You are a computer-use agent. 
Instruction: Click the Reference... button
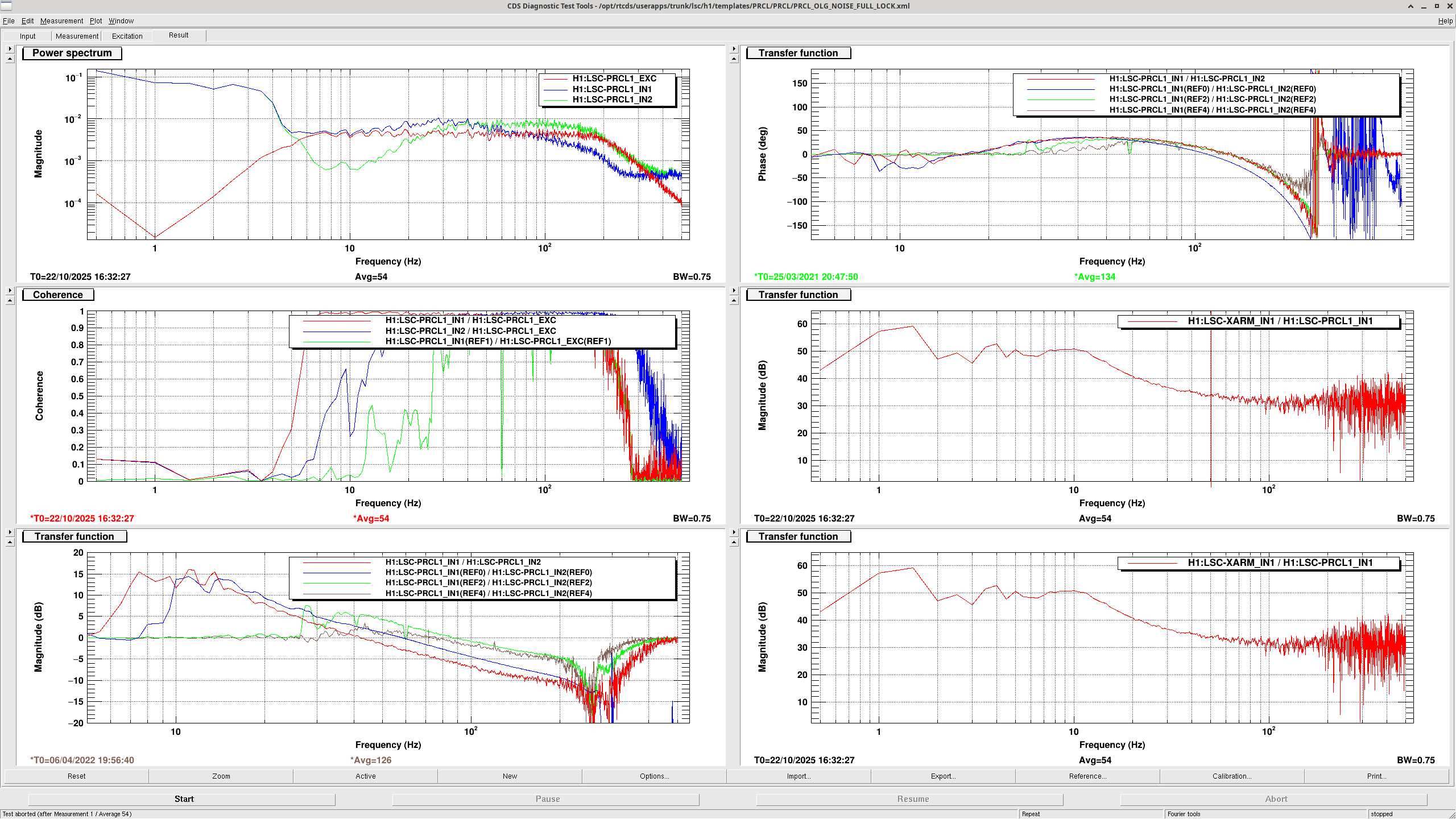(x=1087, y=776)
